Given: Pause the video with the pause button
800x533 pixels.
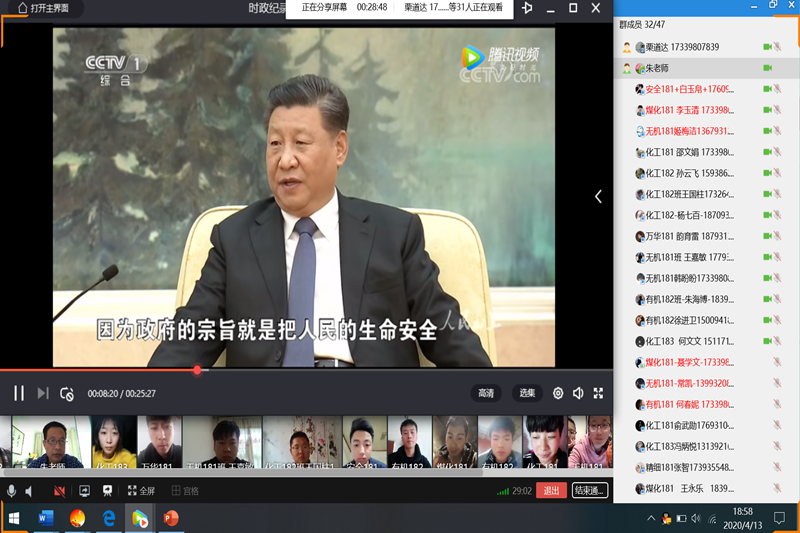Looking at the screenshot, I should coord(19,393).
